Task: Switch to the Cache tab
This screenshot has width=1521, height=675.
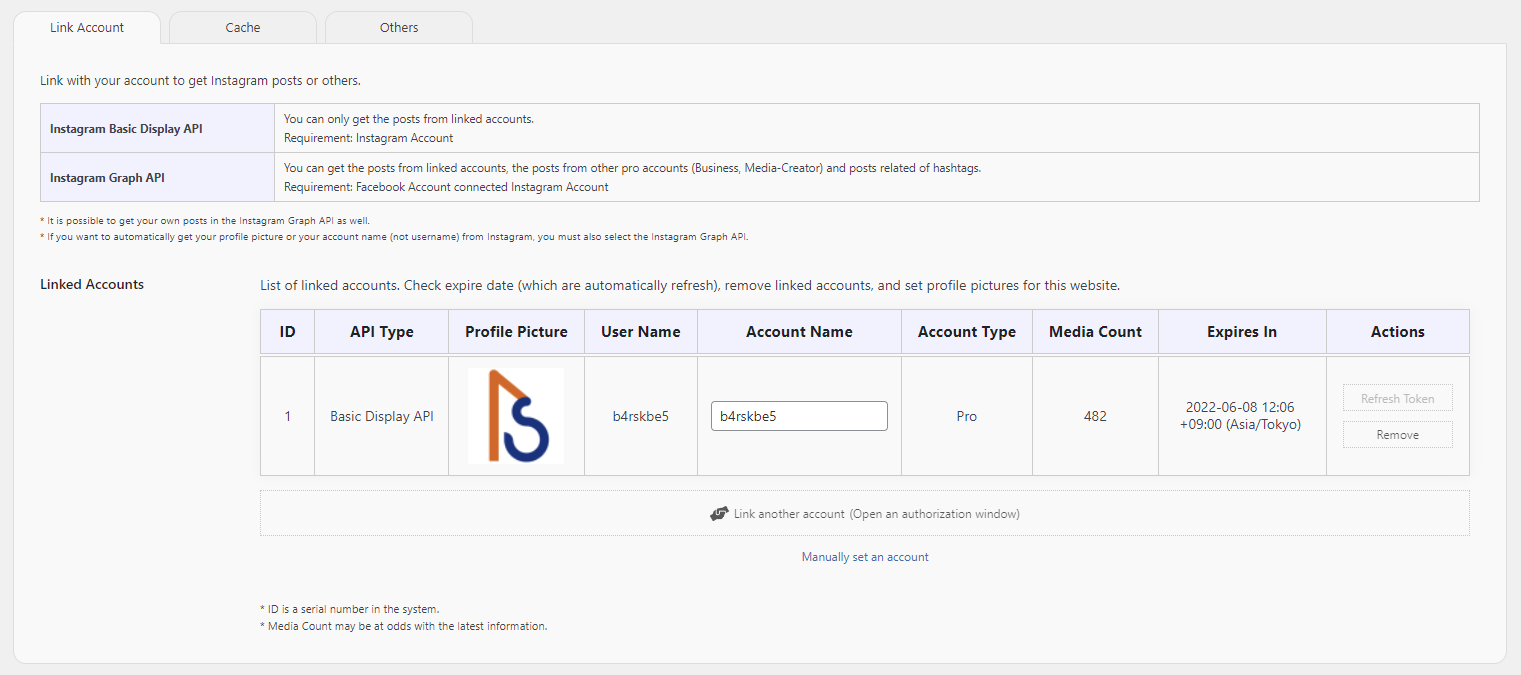Action: [243, 28]
